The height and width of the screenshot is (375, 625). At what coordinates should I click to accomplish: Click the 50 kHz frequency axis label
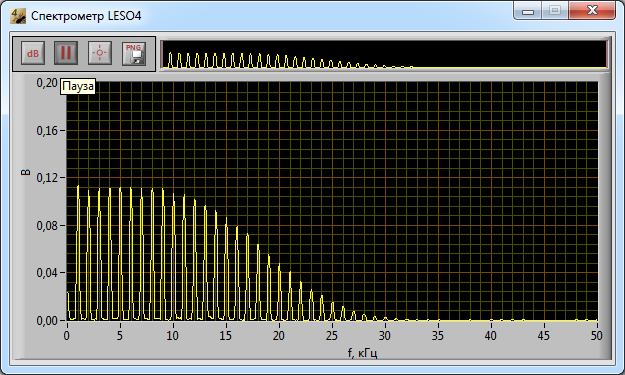(596, 336)
